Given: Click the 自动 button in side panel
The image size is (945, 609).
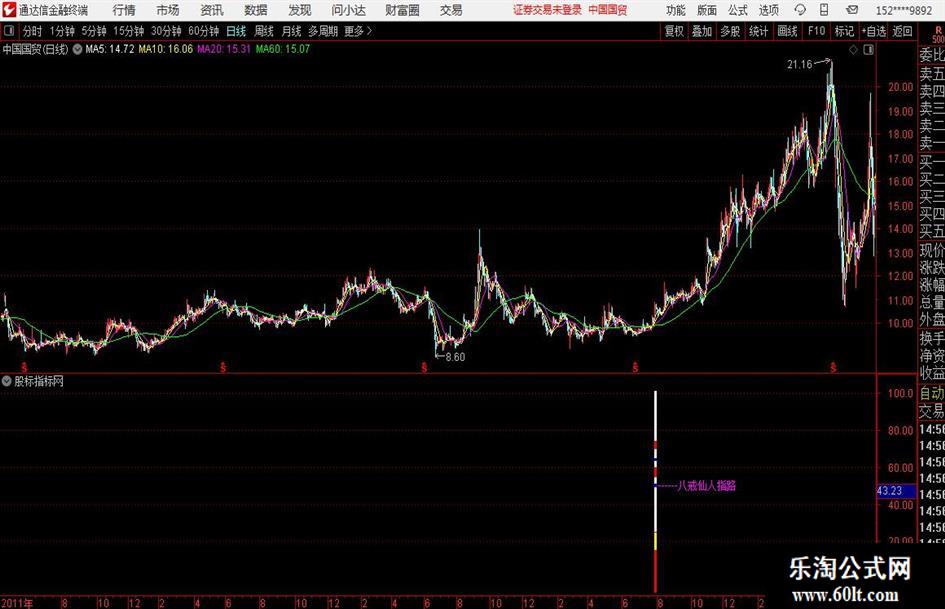Looking at the screenshot, I should coord(932,393).
